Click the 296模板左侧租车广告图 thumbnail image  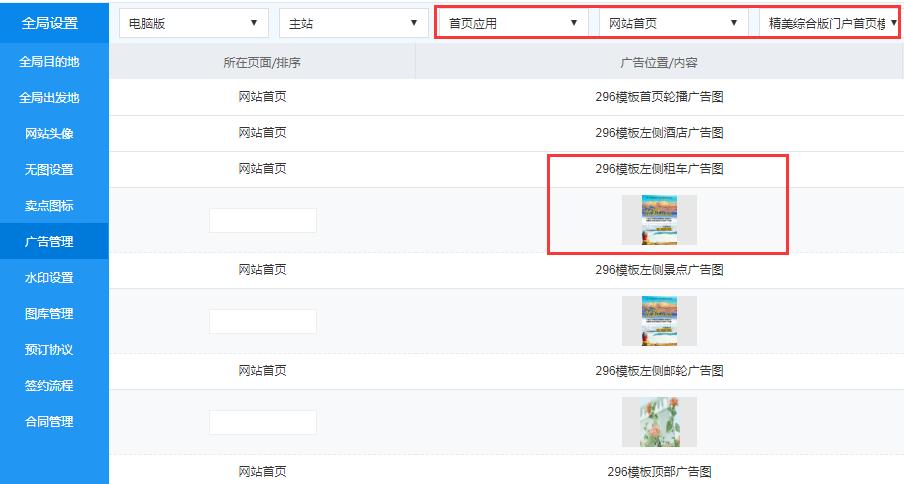point(659,220)
